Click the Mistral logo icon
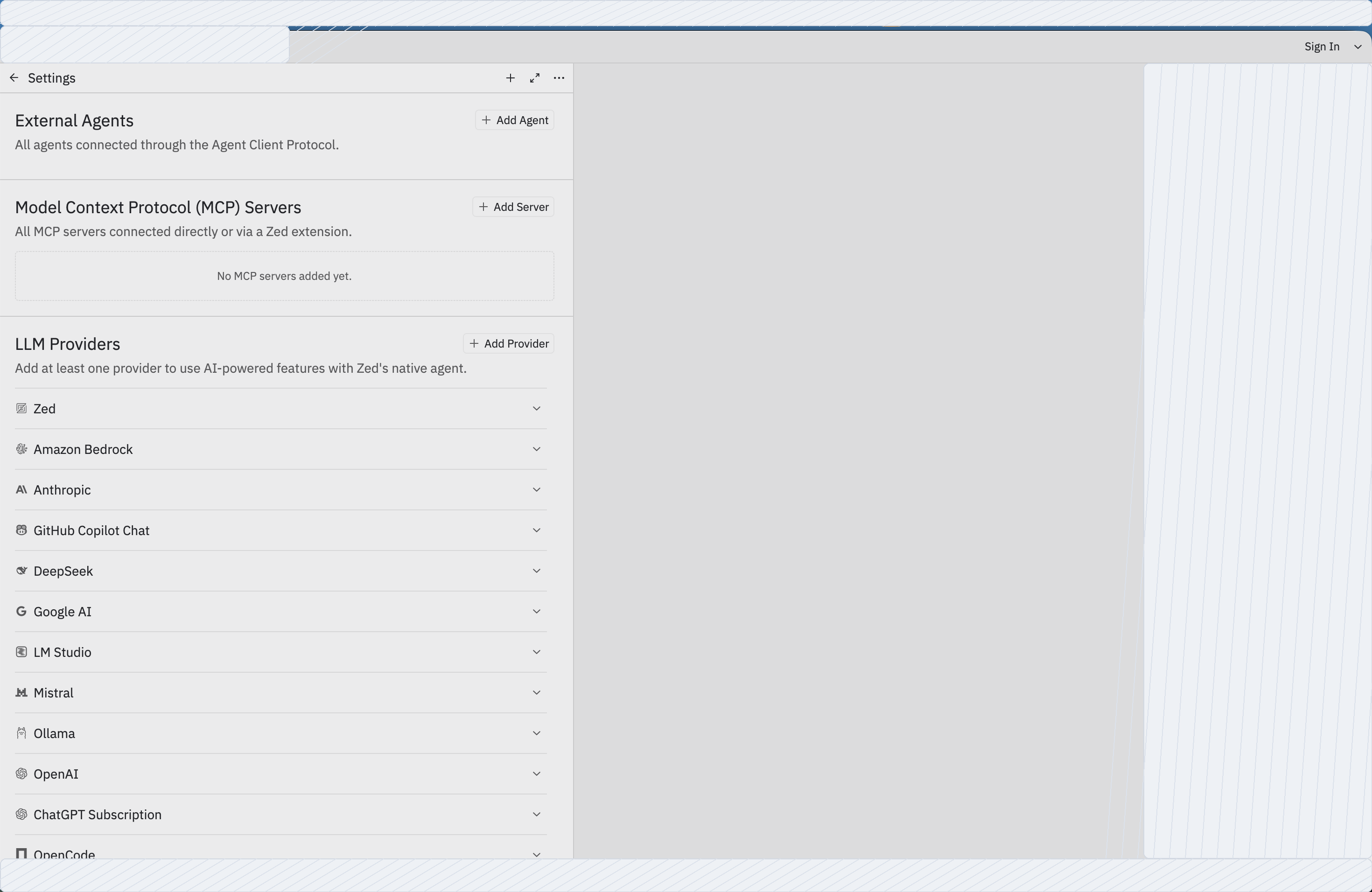1372x892 pixels. coord(21,693)
